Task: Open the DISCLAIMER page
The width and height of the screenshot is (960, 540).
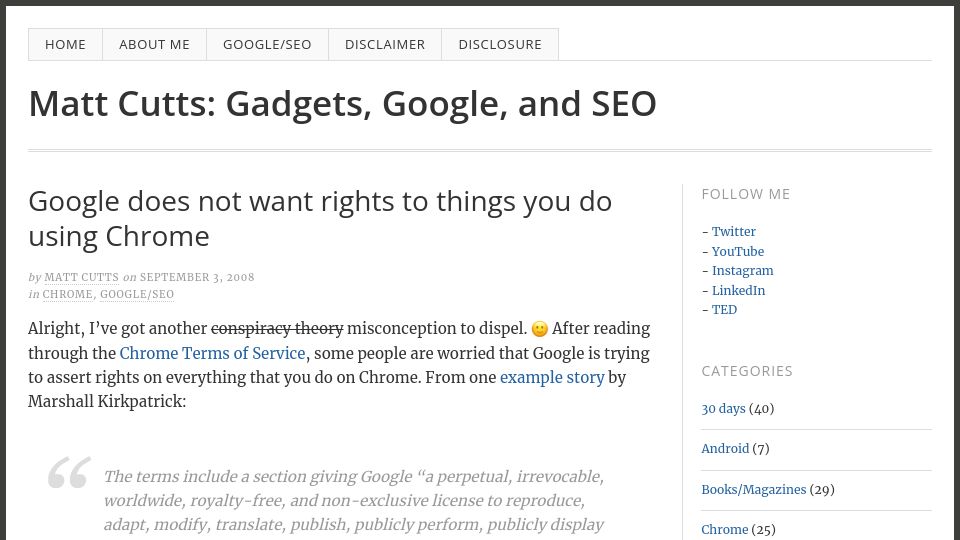Action: point(385,45)
